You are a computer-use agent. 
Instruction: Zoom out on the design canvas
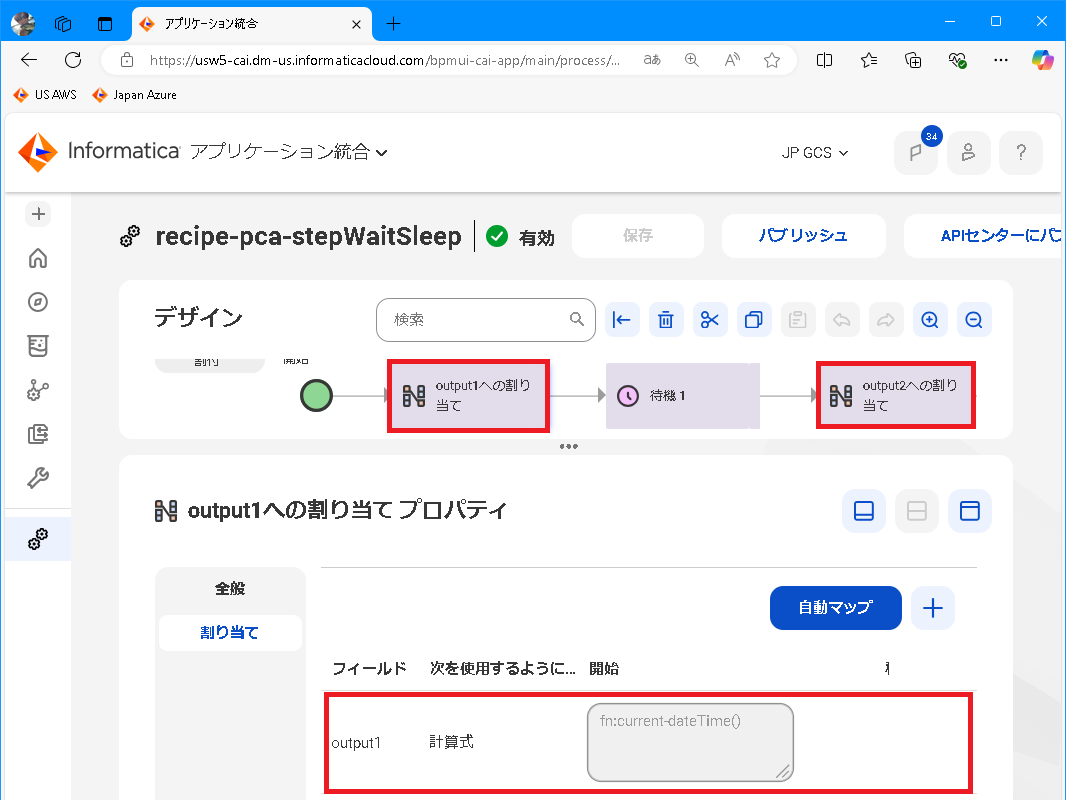[x=974, y=319]
